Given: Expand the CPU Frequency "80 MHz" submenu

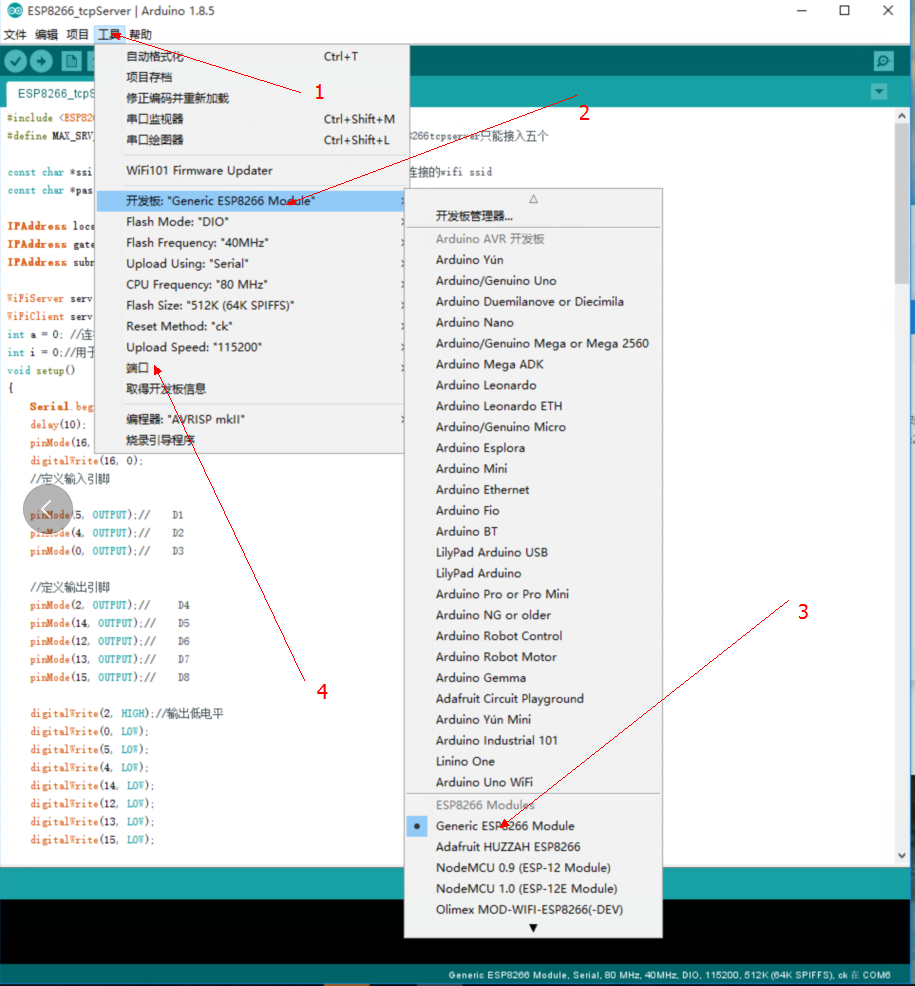Looking at the screenshot, I should 252,284.
